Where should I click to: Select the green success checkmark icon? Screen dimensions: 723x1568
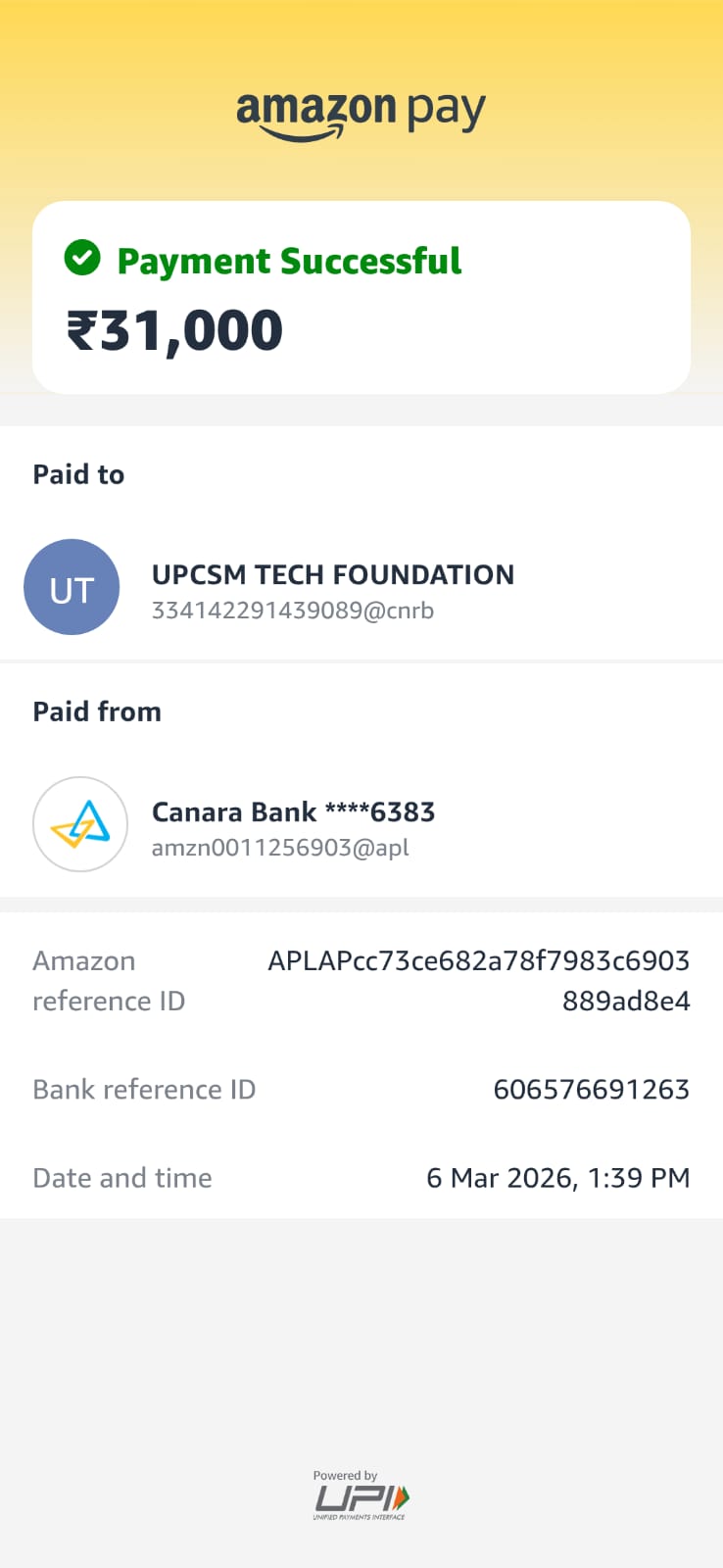click(83, 258)
